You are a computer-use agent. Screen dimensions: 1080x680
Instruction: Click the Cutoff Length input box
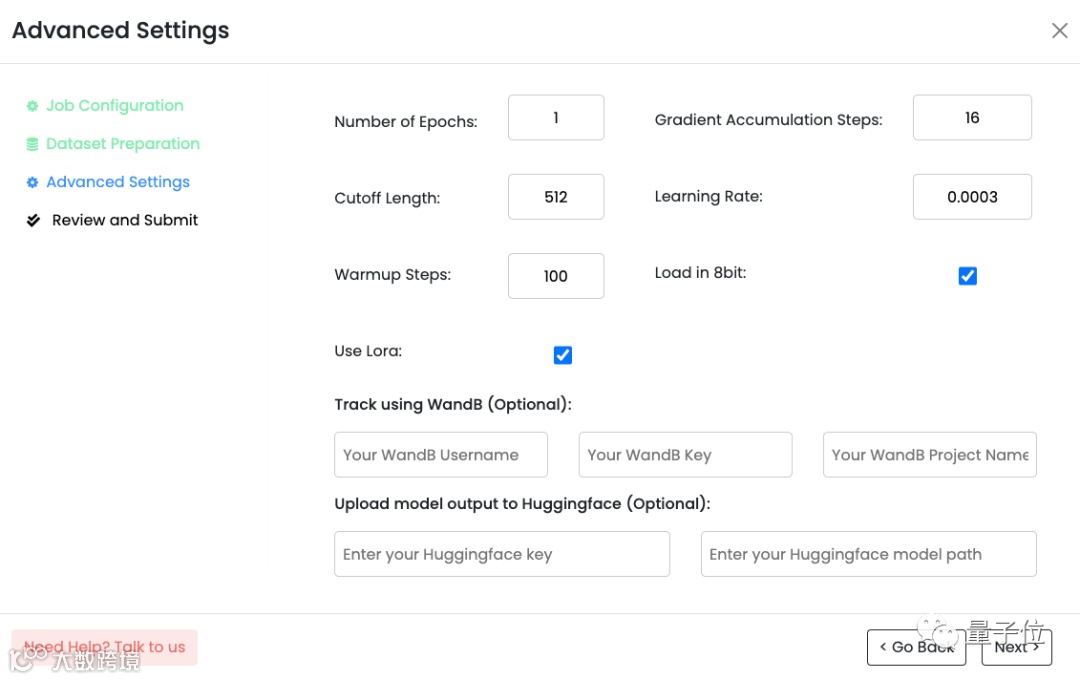[556, 197]
